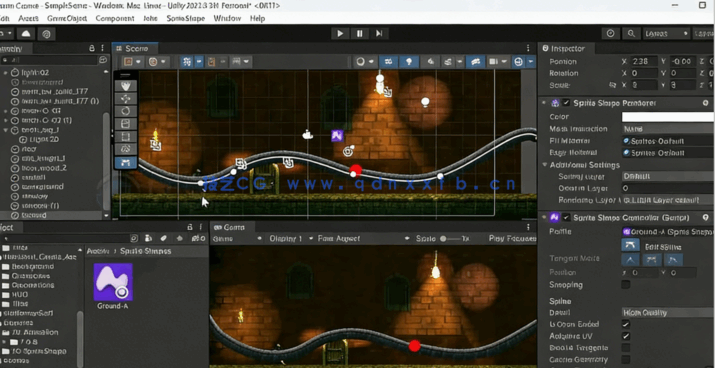Click the red spline control point in Scene
The height and width of the screenshot is (368, 715).
pos(356,171)
